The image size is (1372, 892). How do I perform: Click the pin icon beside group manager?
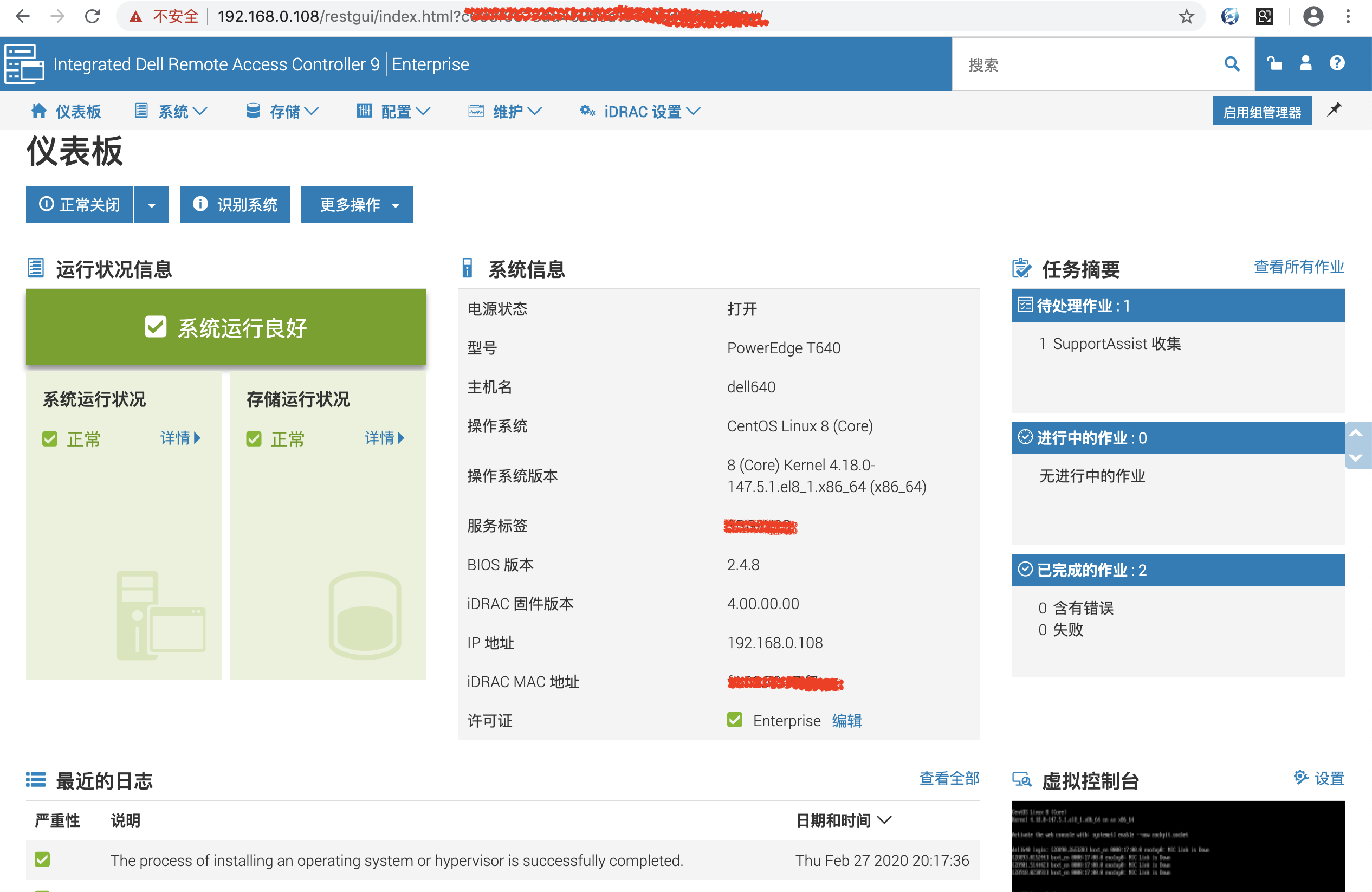1334,109
